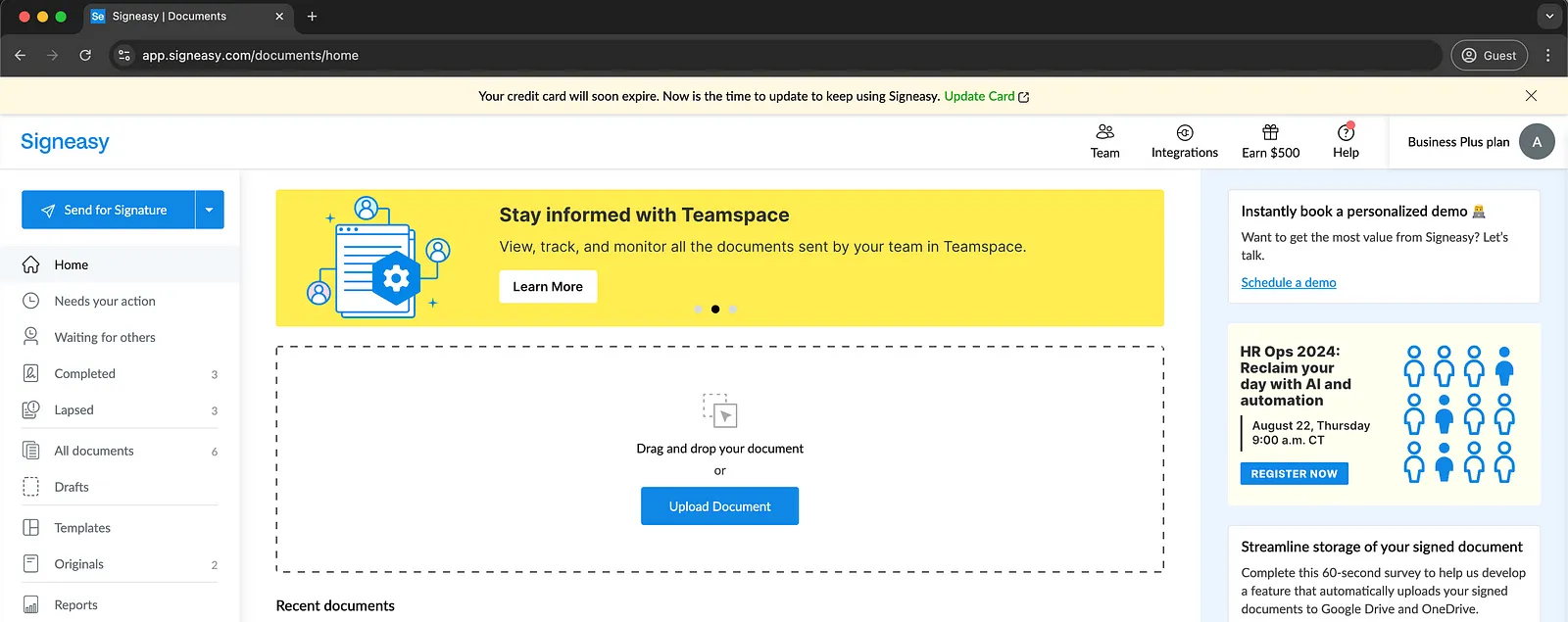This screenshot has width=1568, height=622.
Task: Open the tab search chevron in browser
Action: pyautogui.click(x=1549, y=16)
